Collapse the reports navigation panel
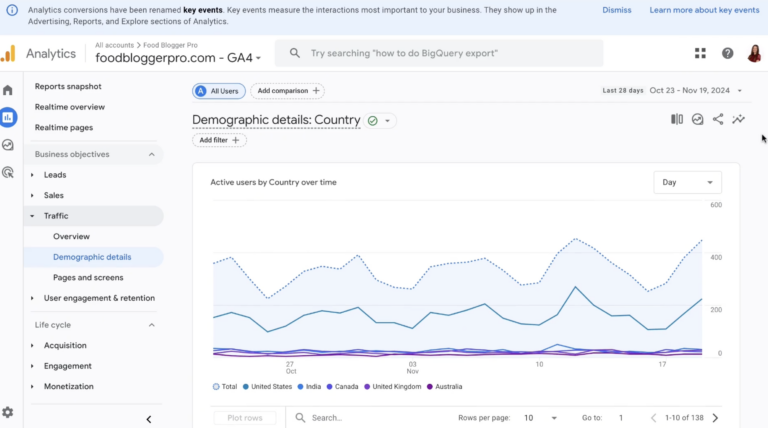Image resolution: width=768 pixels, height=428 pixels. coord(149,419)
